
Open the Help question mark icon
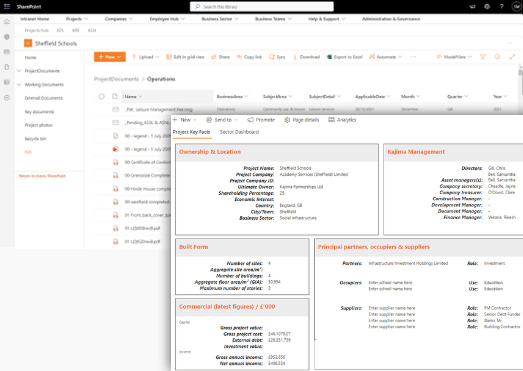tap(501, 6)
